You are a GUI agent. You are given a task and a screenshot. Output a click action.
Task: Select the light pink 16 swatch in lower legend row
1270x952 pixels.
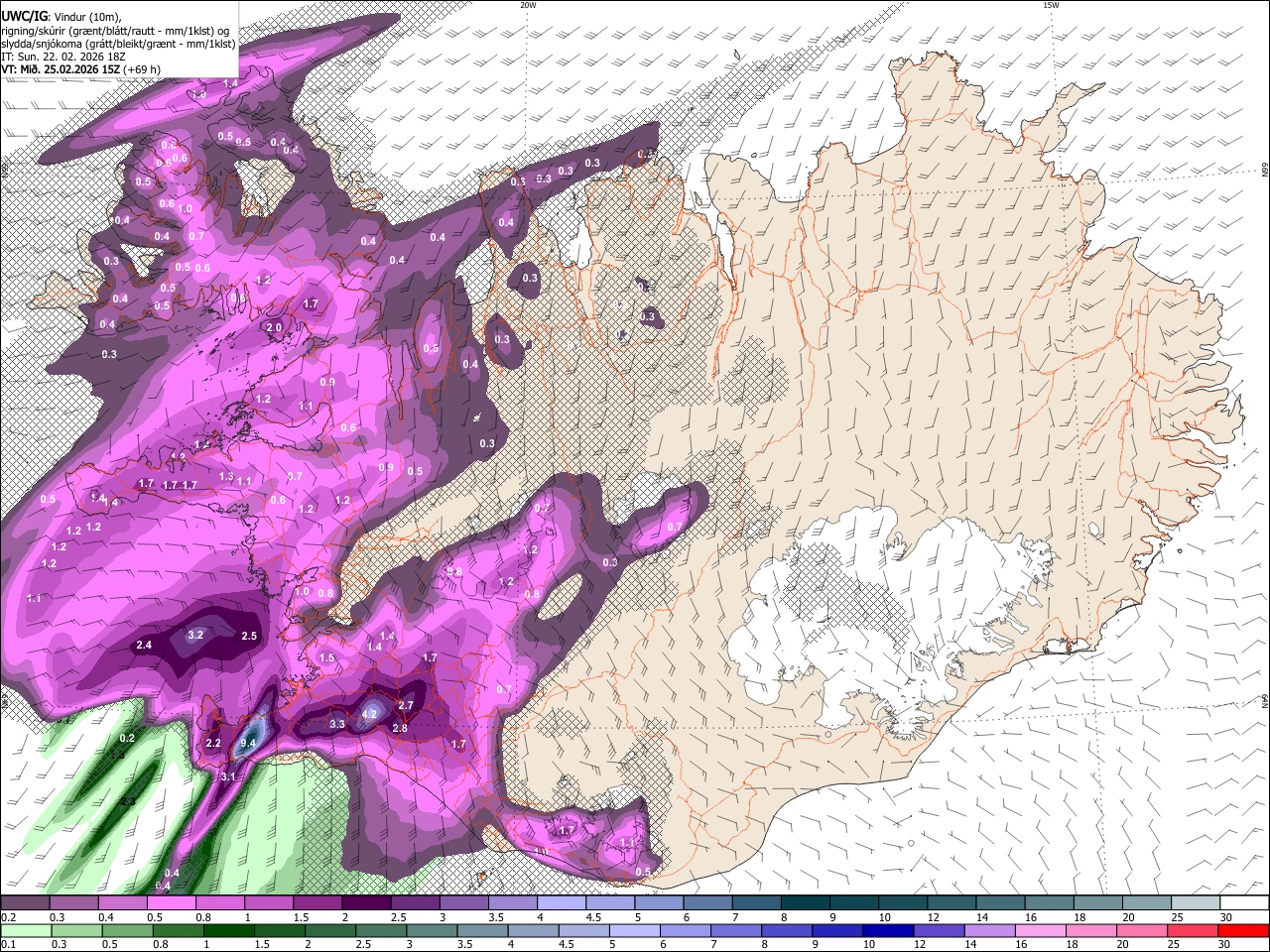coord(1040,931)
